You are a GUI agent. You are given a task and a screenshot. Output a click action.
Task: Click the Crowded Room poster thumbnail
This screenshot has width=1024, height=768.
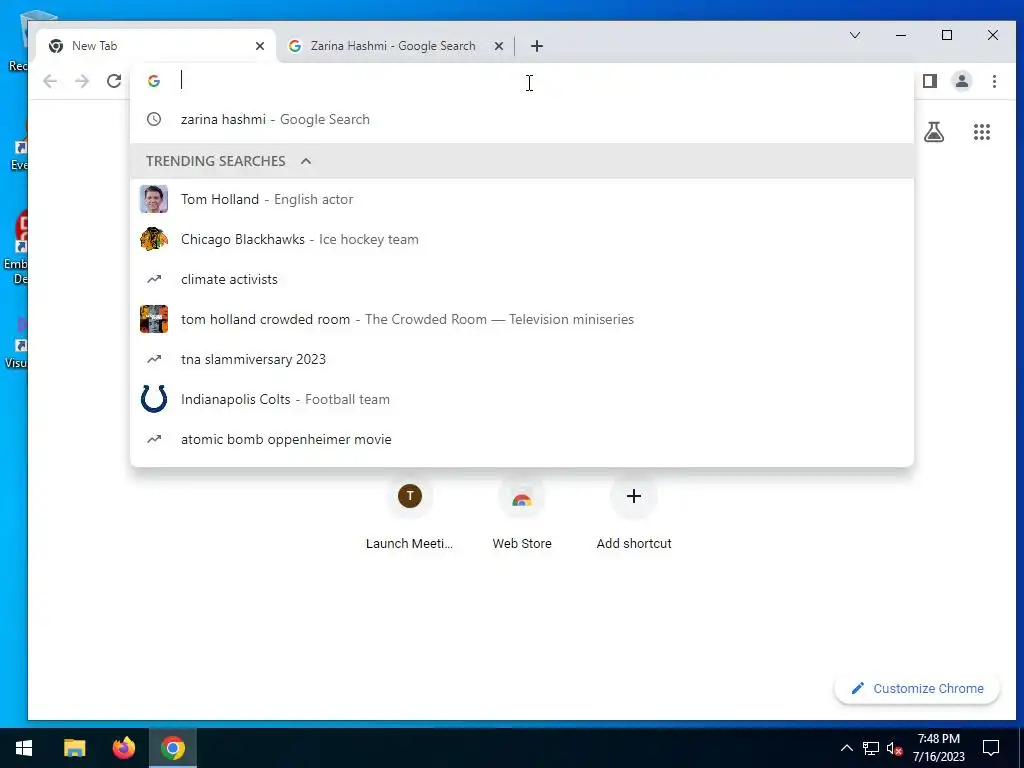pyautogui.click(x=154, y=319)
